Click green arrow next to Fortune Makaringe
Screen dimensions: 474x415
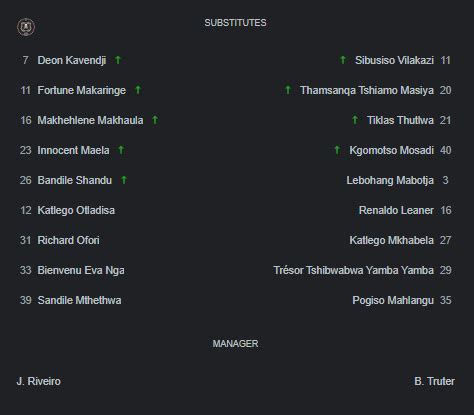tap(138, 90)
